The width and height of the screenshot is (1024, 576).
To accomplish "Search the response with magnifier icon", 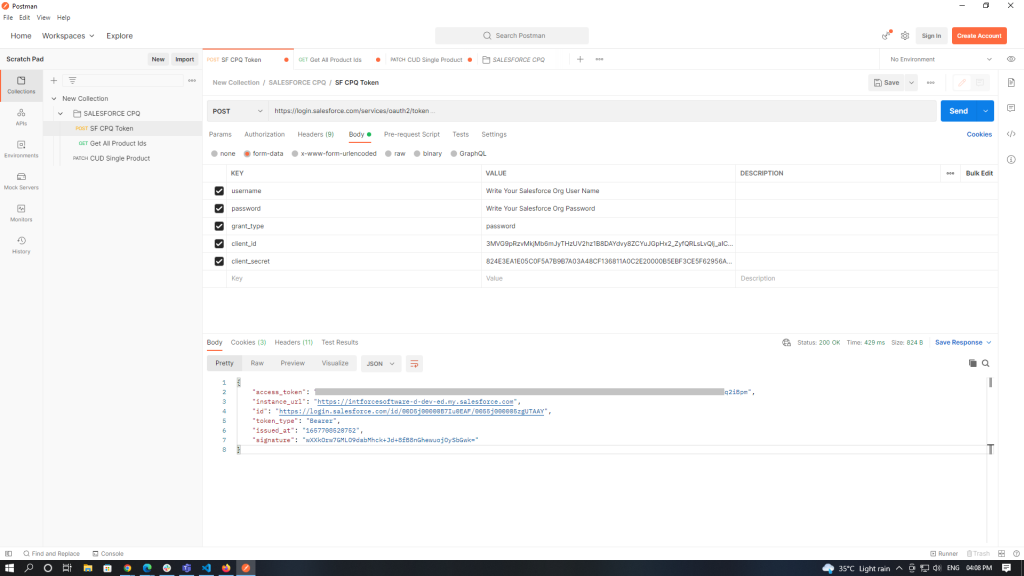I will pyautogui.click(x=985, y=363).
